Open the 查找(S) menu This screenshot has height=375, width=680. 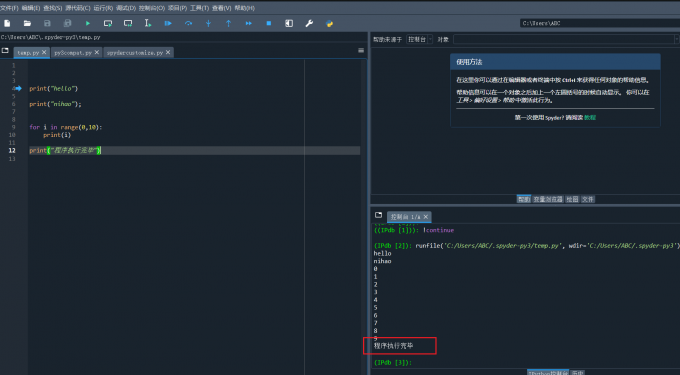pyautogui.click(x=52, y=8)
